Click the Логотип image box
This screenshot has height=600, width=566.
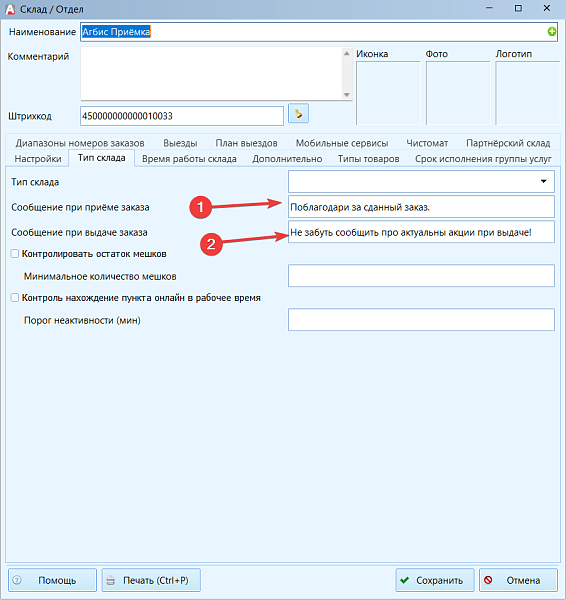[527, 93]
